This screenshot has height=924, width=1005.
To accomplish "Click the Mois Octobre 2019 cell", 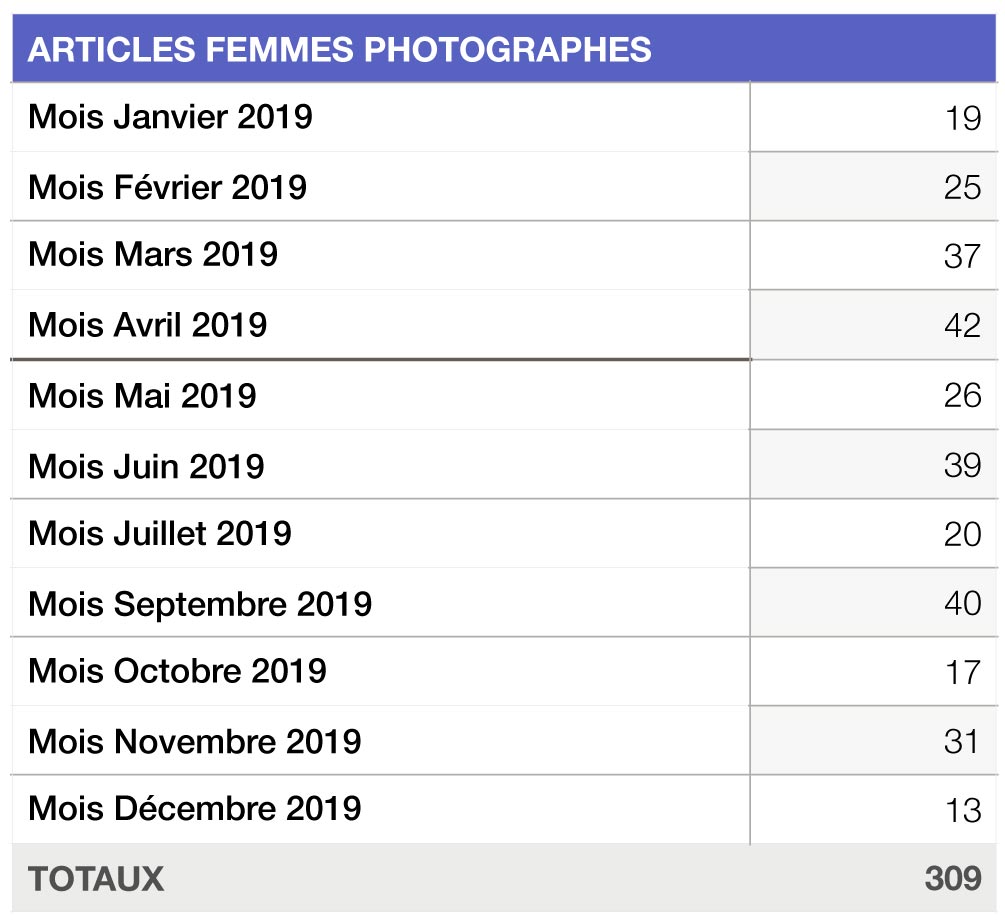I will (x=381, y=672).
